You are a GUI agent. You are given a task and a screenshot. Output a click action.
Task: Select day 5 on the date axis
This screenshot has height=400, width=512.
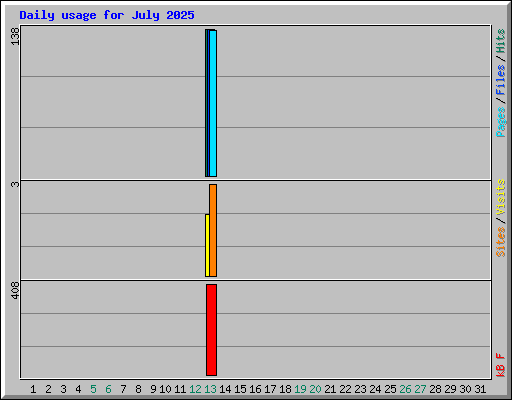[x=93, y=389]
